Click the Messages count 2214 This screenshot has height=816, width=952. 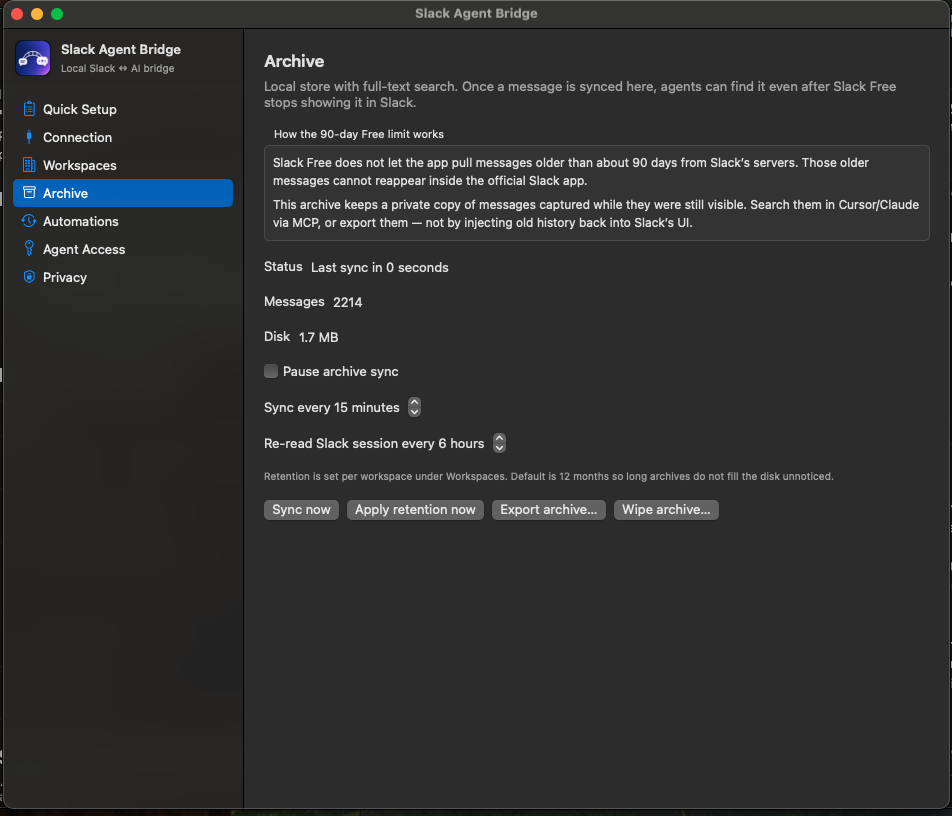(x=347, y=302)
